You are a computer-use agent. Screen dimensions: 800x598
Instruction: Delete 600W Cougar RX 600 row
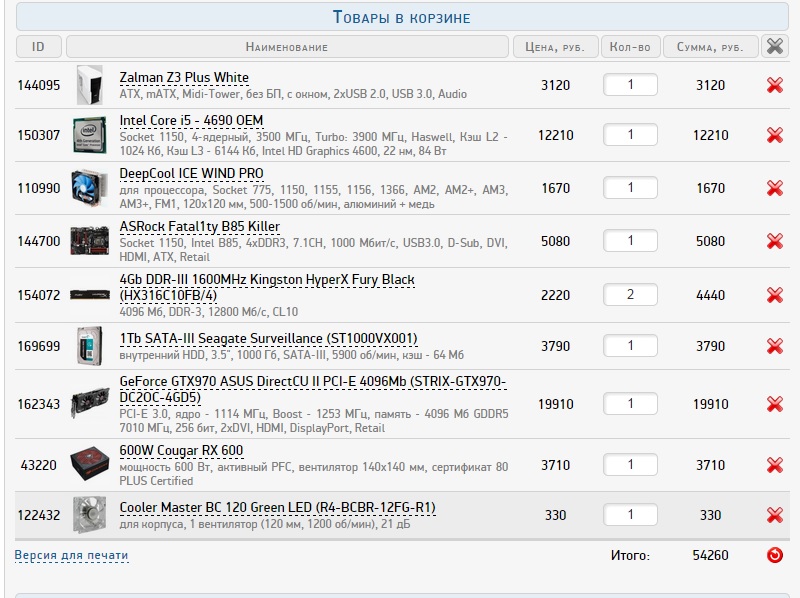[x=774, y=465]
